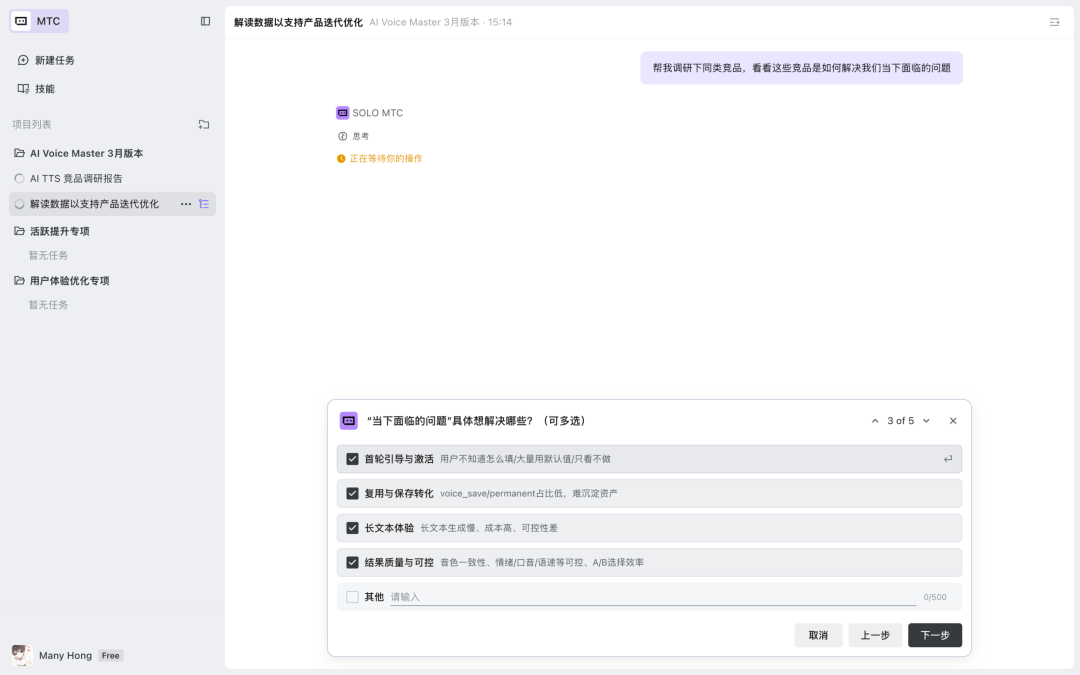Click the down chevron beside 3 of 5
Screen dimensions: 1080x675
point(925,420)
